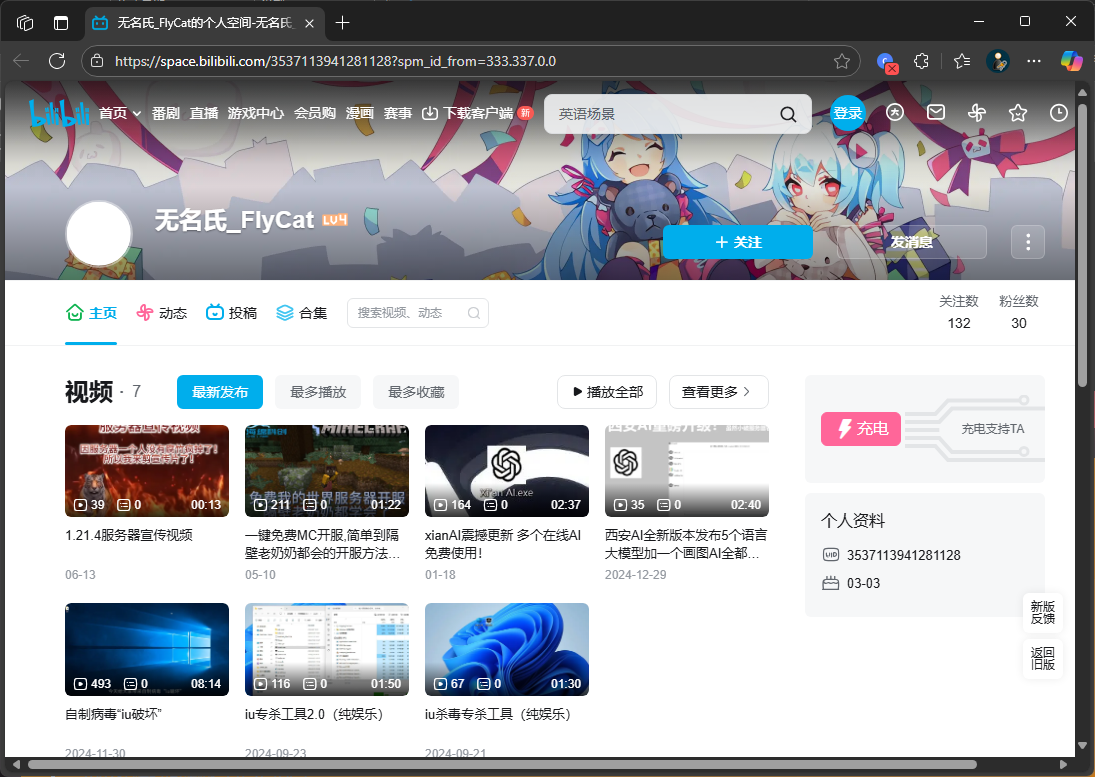Open the workspaces icon in title bar
Image resolution: width=1095 pixels, height=777 pixels.
tap(25, 23)
